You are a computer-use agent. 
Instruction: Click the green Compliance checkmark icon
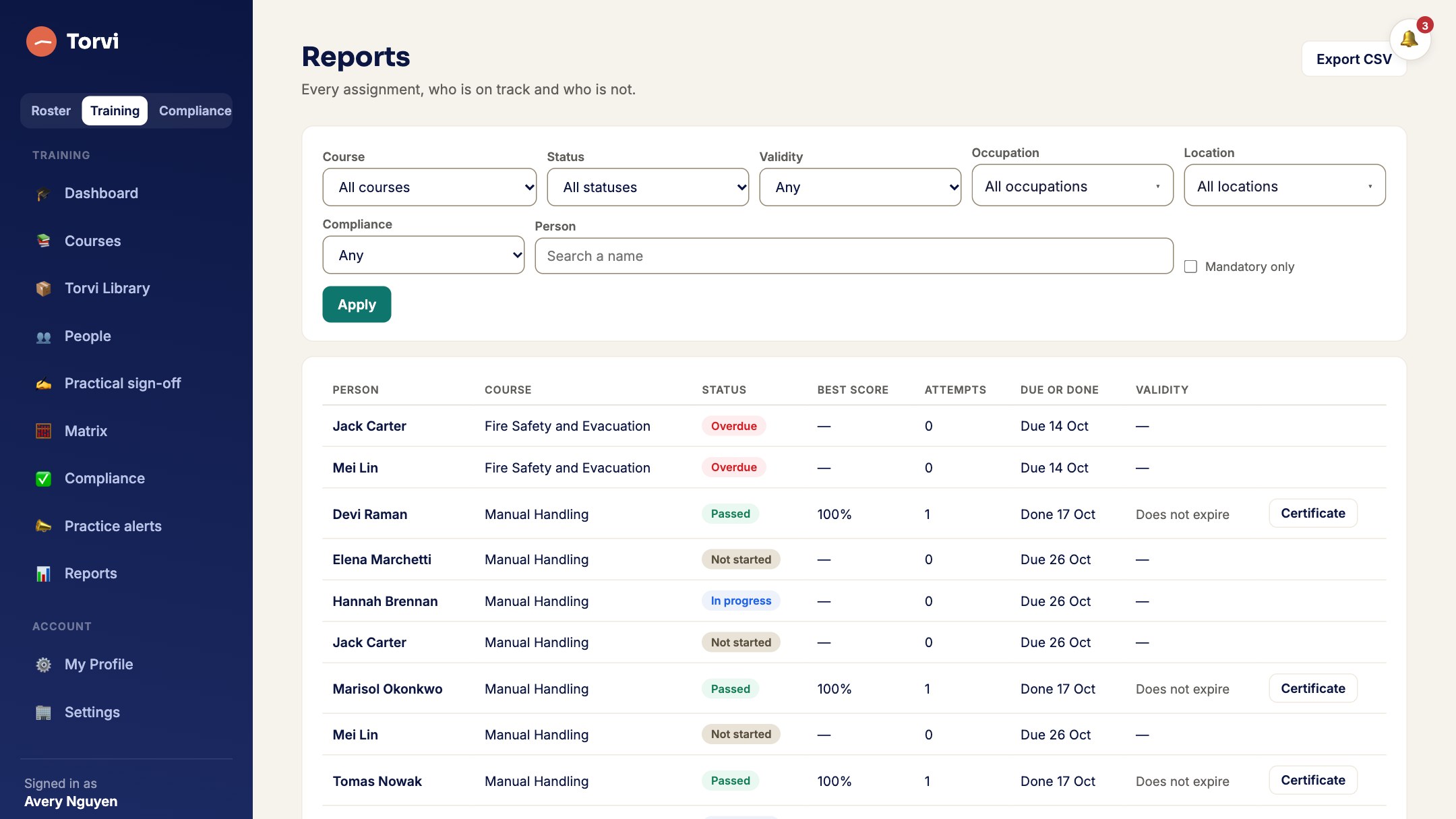(x=43, y=479)
